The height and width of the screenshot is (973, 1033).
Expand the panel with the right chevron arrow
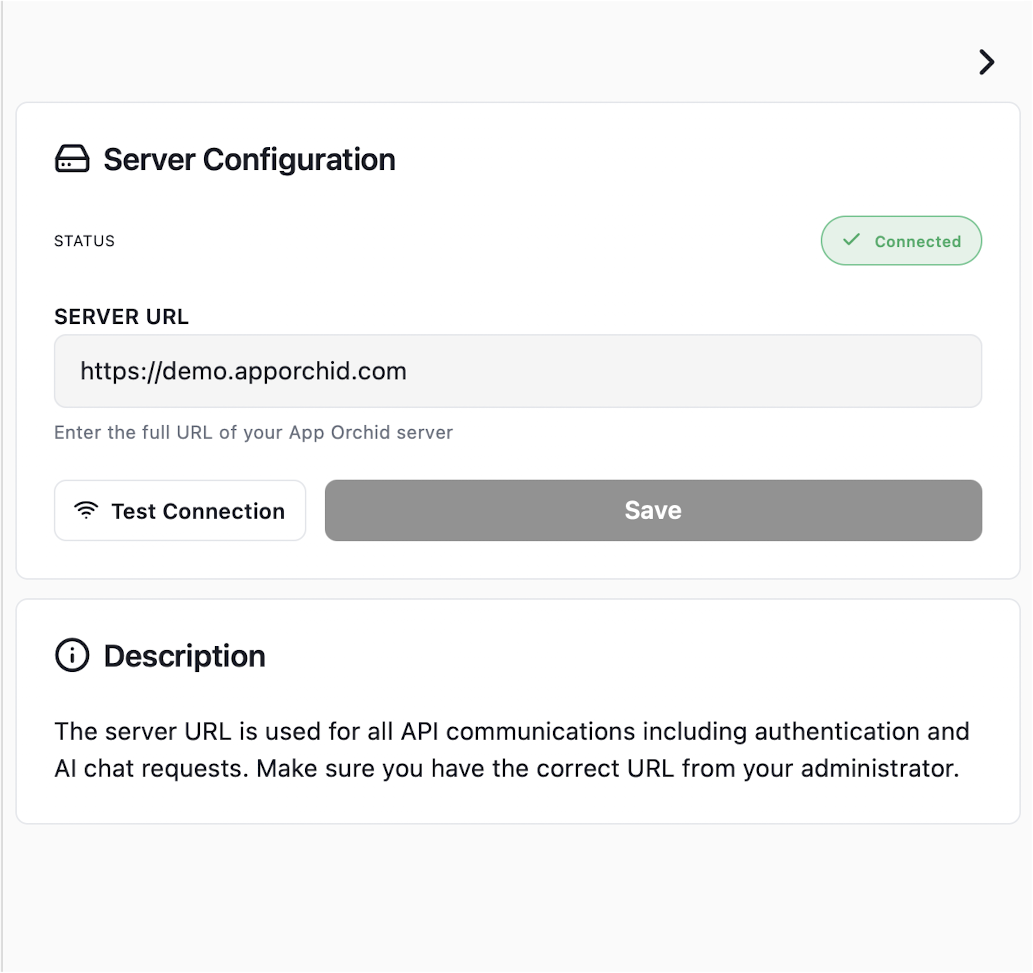pyautogui.click(x=986, y=62)
